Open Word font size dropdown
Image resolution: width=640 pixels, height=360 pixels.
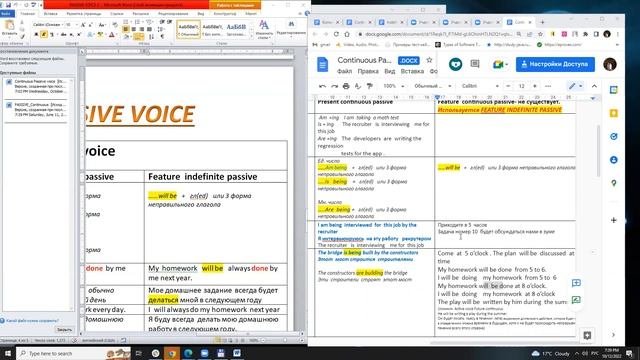coord(77,25)
